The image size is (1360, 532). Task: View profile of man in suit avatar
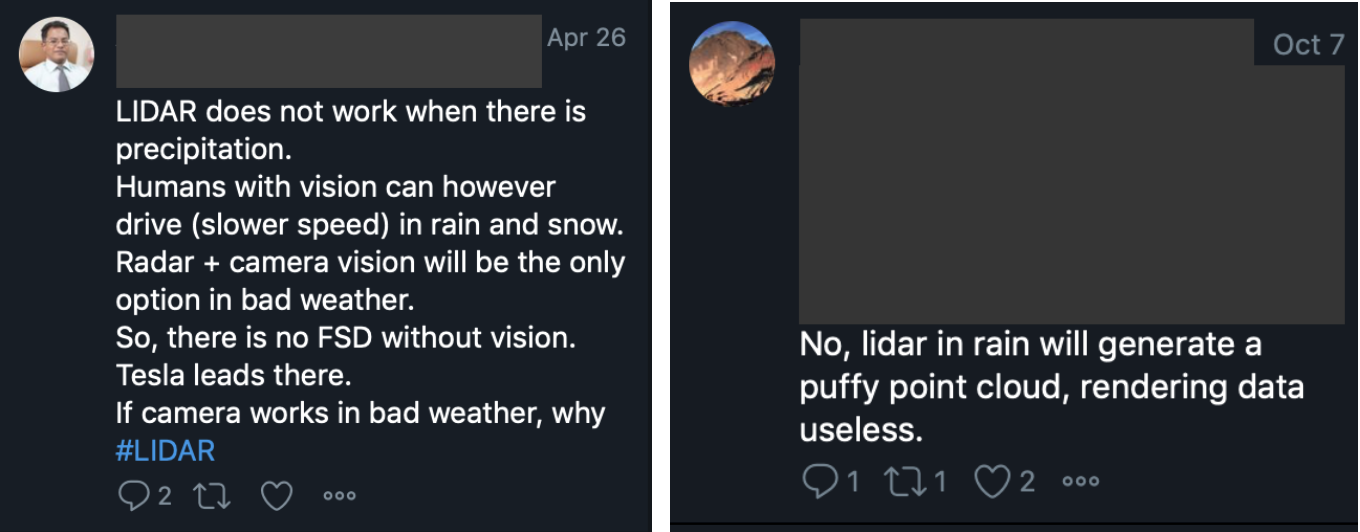tap(57, 55)
